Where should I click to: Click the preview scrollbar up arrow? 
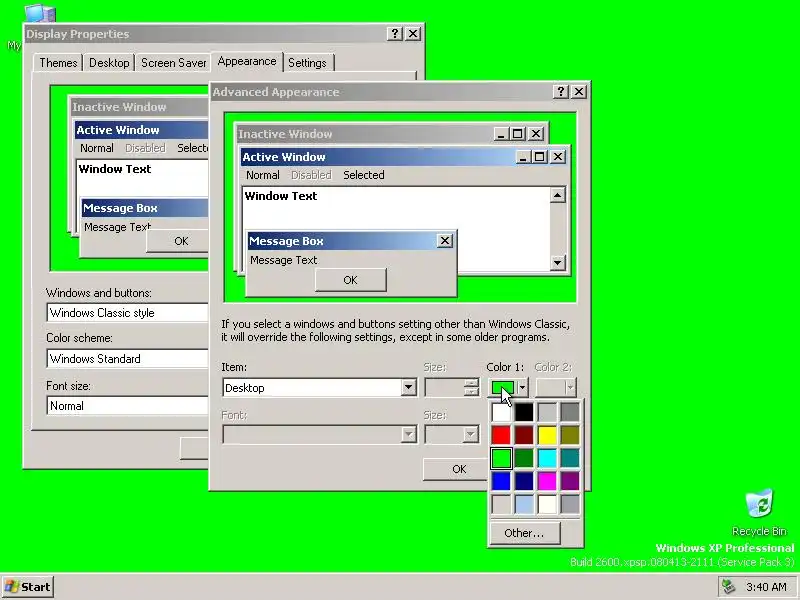point(558,195)
